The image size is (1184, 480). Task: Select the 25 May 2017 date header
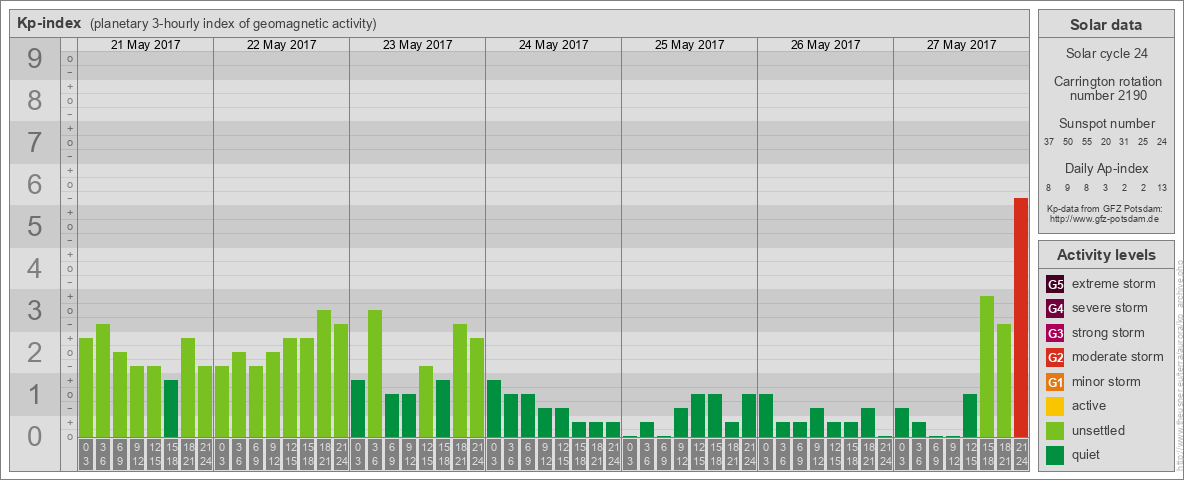(689, 45)
